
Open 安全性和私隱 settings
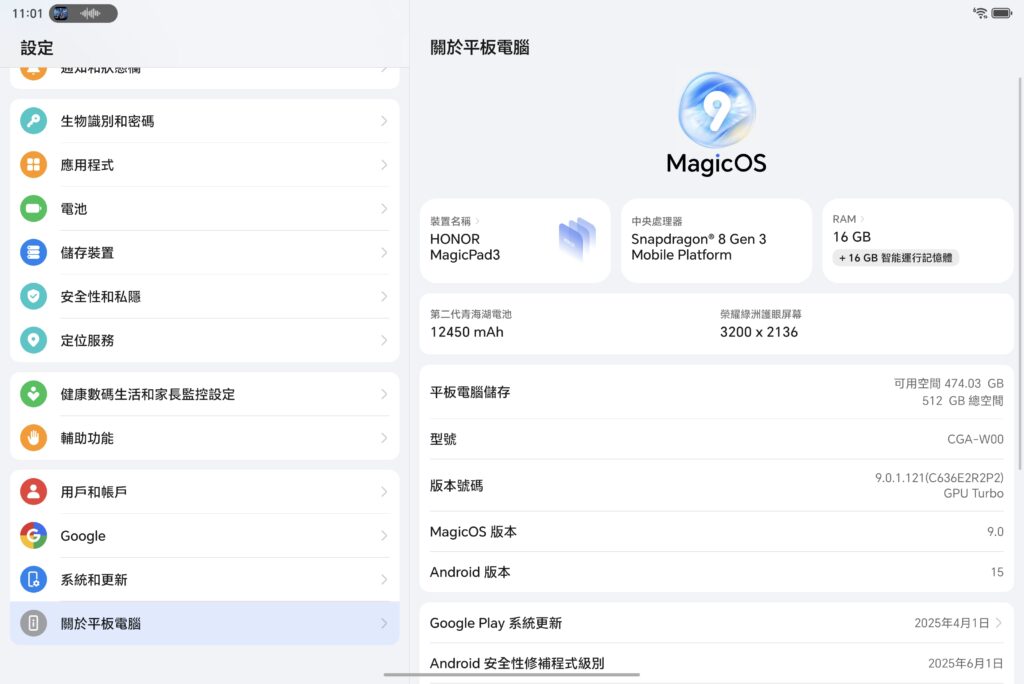coord(204,296)
